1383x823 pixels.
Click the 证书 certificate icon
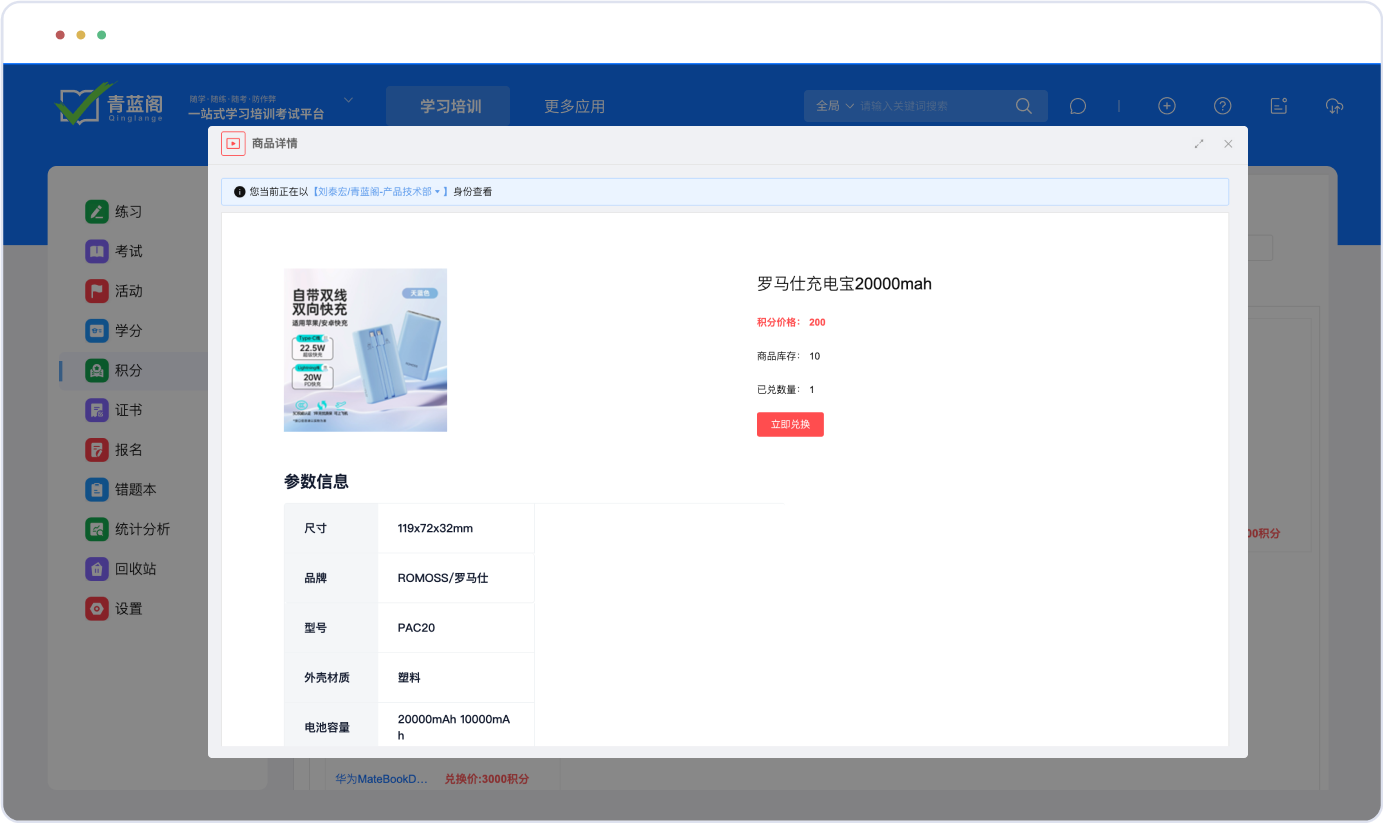96,410
